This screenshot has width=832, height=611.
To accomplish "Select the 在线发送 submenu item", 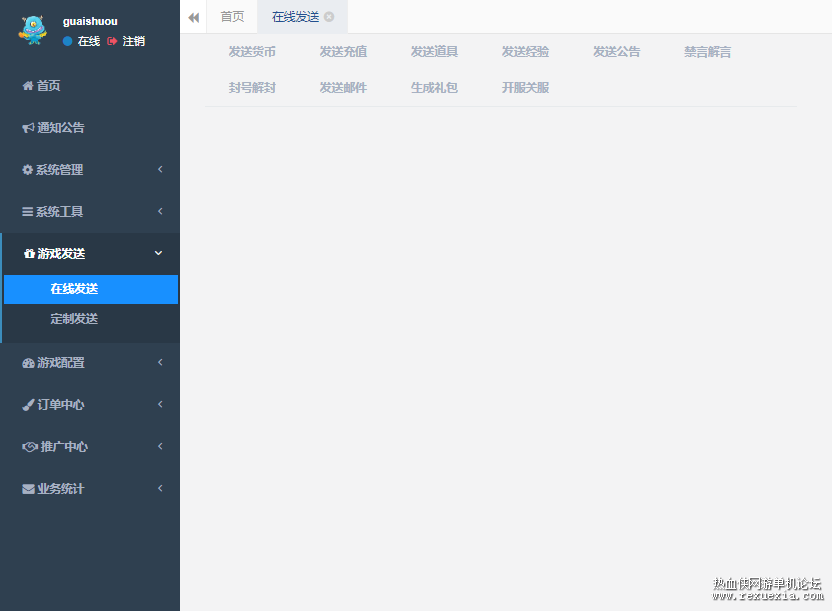I will [91, 289].
